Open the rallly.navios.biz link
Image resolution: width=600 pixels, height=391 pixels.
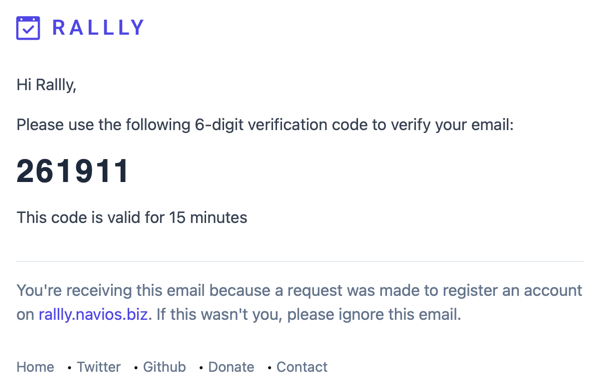93,314
